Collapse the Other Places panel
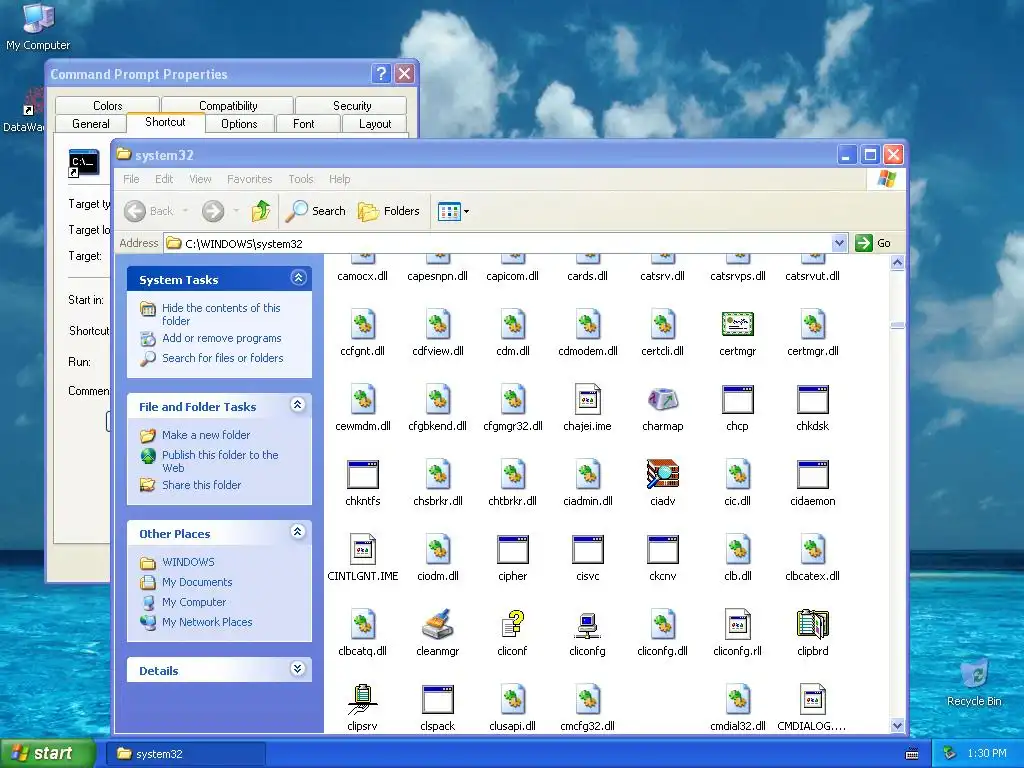The width and height of the screenshot is (1024, 768). [298, 532]
